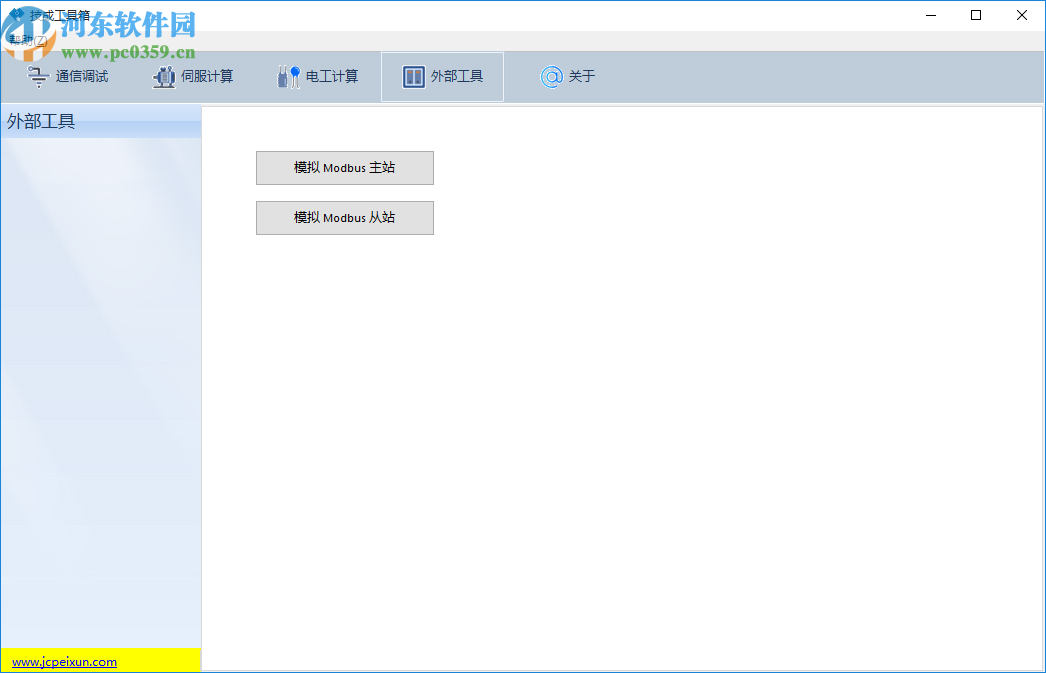Choose the 外部工具 tab label
The image size is (1046, 673).
[x=457, y=77]
